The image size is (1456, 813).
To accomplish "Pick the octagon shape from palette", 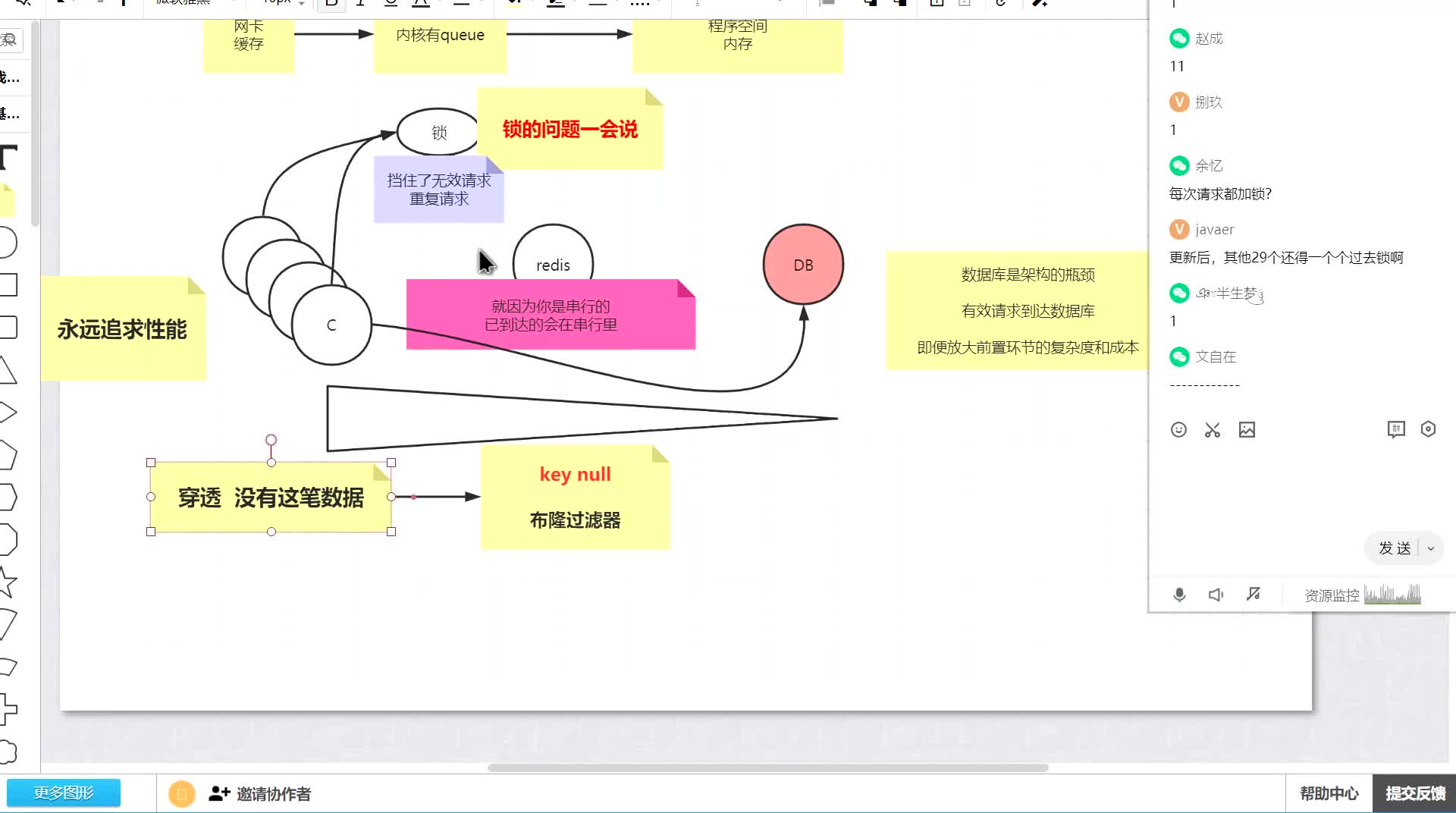I will point(8,540).
